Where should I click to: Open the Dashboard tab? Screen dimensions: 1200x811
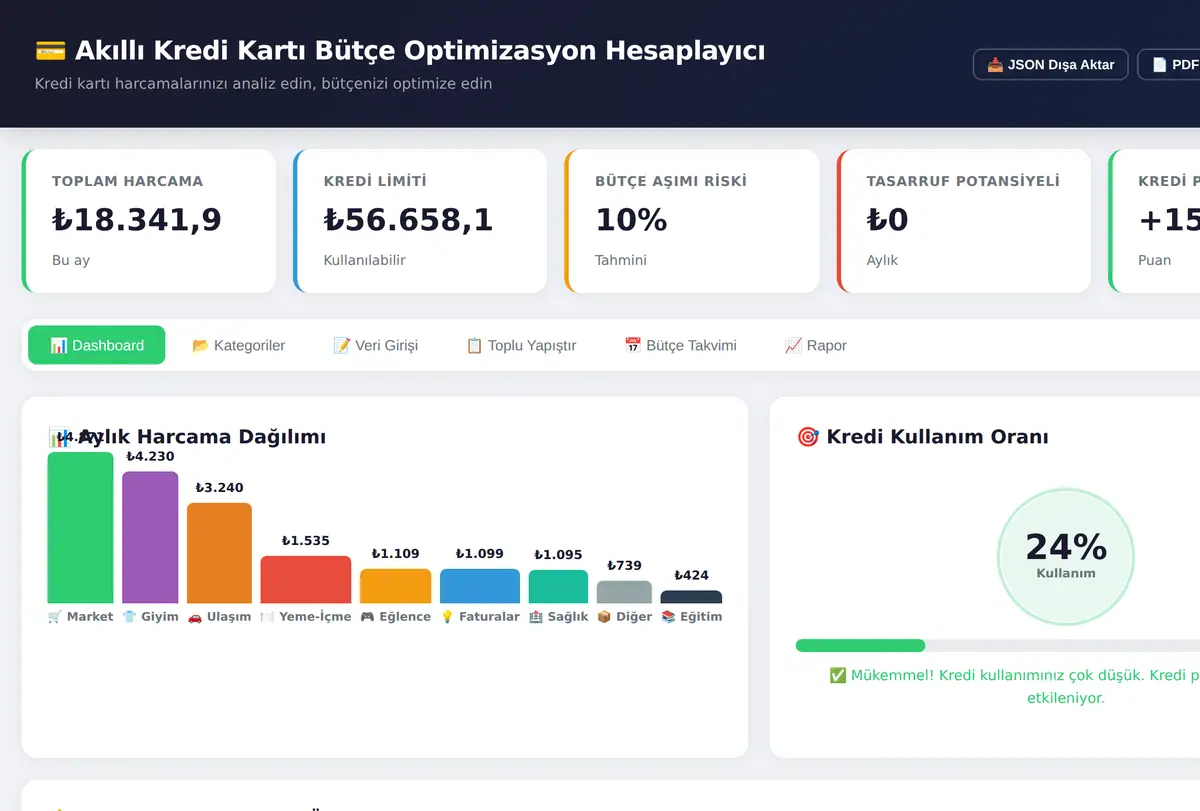pos(96,345)
